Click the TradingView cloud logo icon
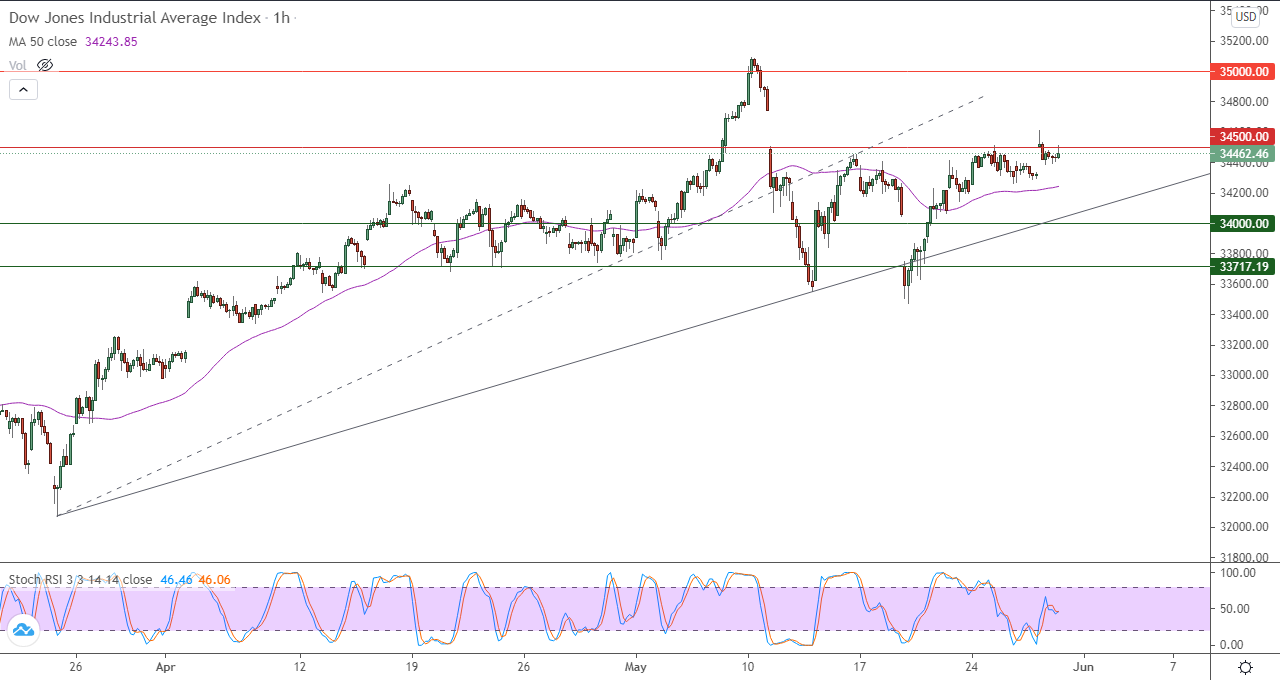The image size is (1280, 680). [22, 629]
